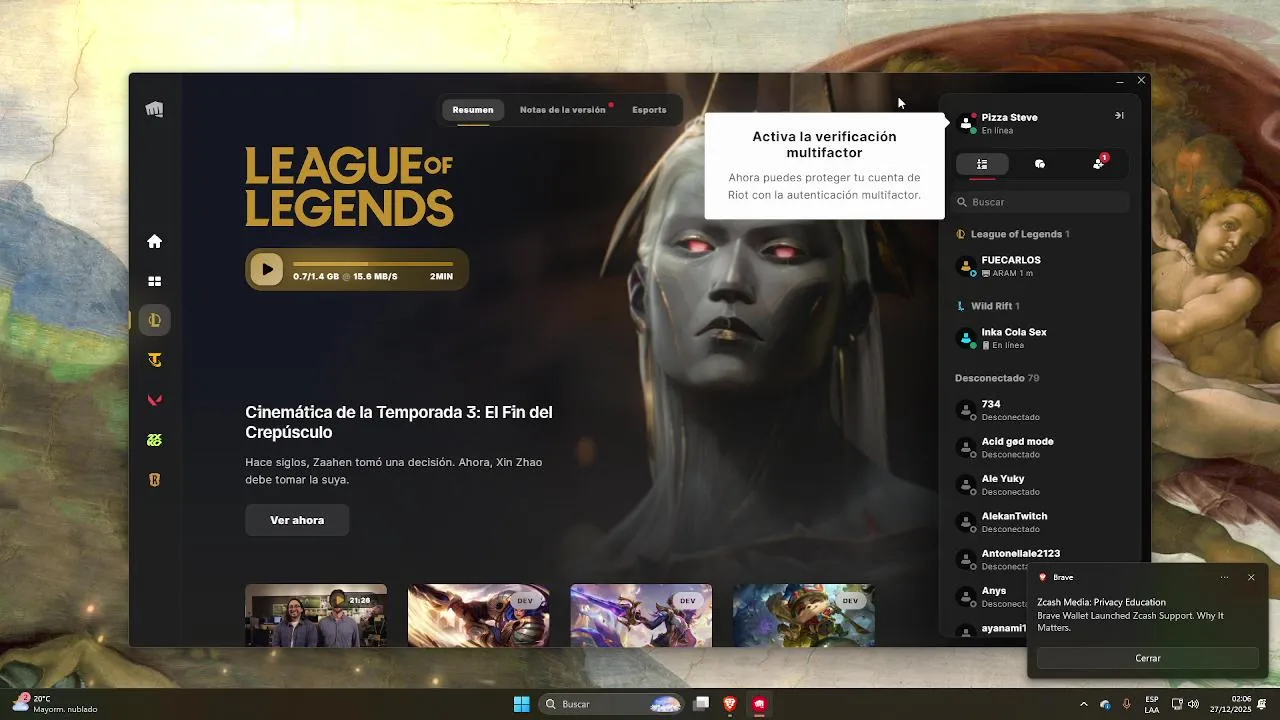Click the Pizza Steve username

tap(1009, 117)
